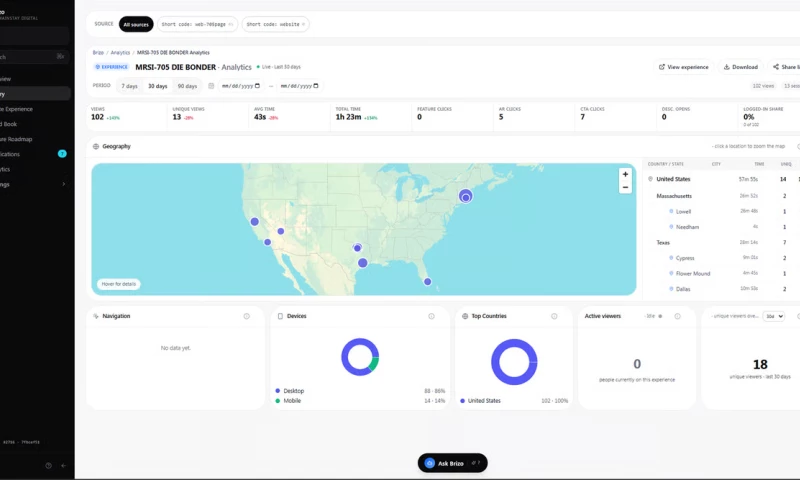Filter by short code website
The width and height of the screenshot is (800, 480).
[x=276, y=24]
